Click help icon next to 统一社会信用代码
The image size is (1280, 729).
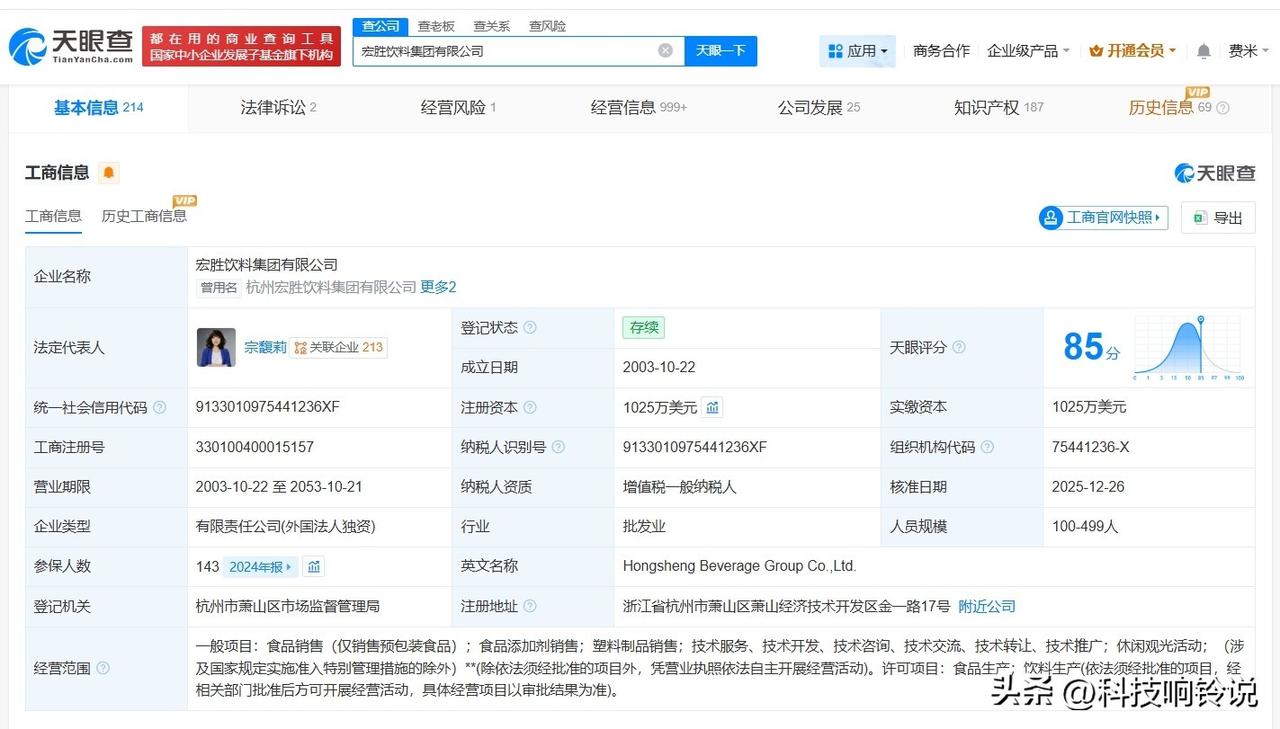tap(160, 408)
